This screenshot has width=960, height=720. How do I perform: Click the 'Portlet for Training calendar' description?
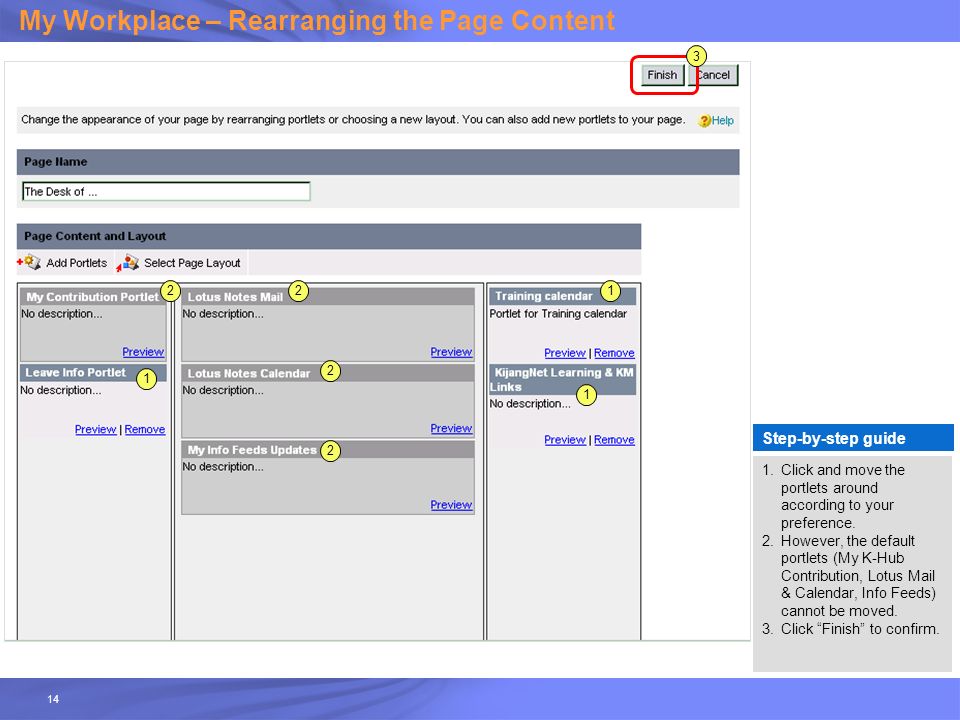[558, 314]
